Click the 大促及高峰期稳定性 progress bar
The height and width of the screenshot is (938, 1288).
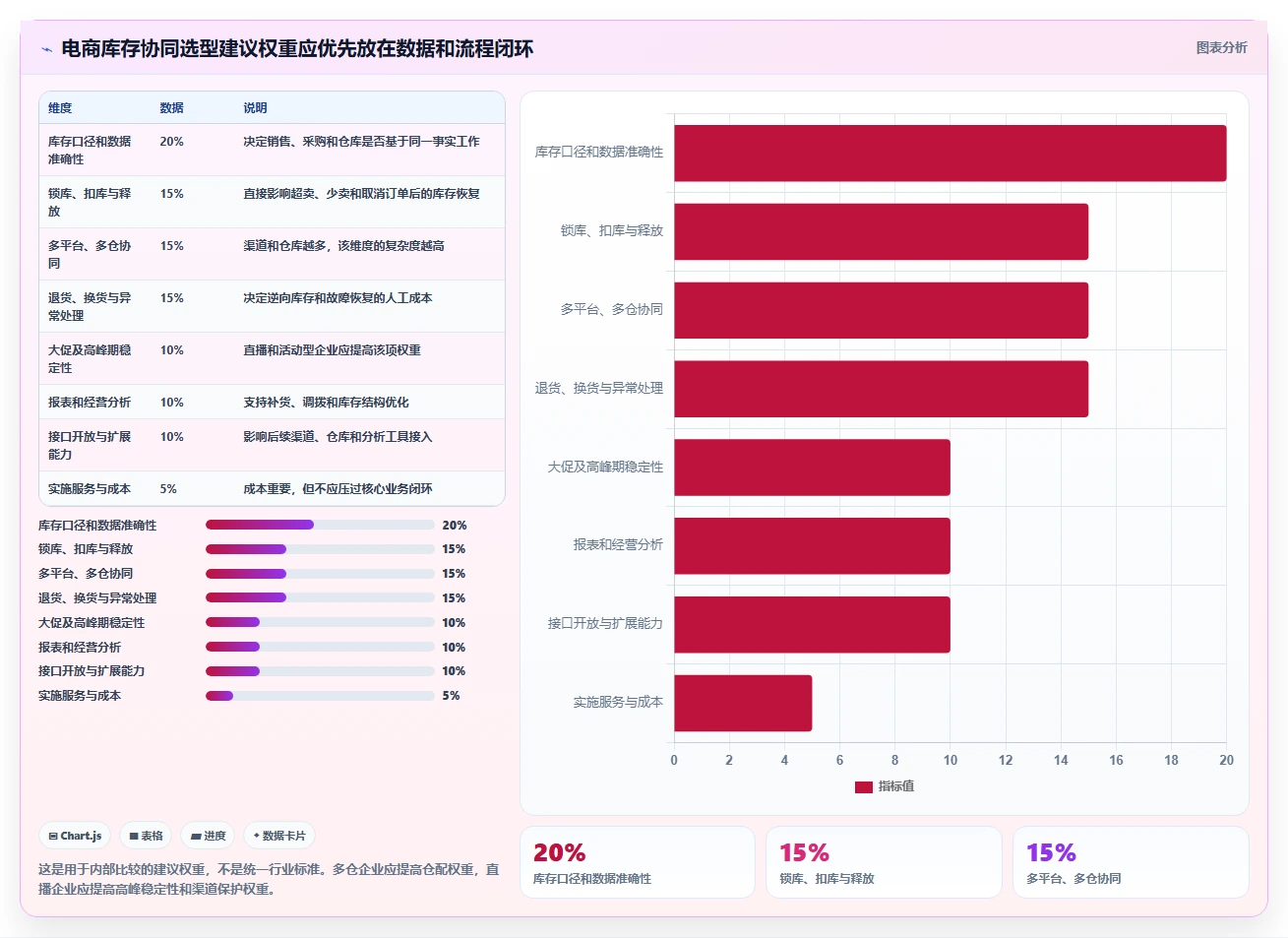coord(320,622)
